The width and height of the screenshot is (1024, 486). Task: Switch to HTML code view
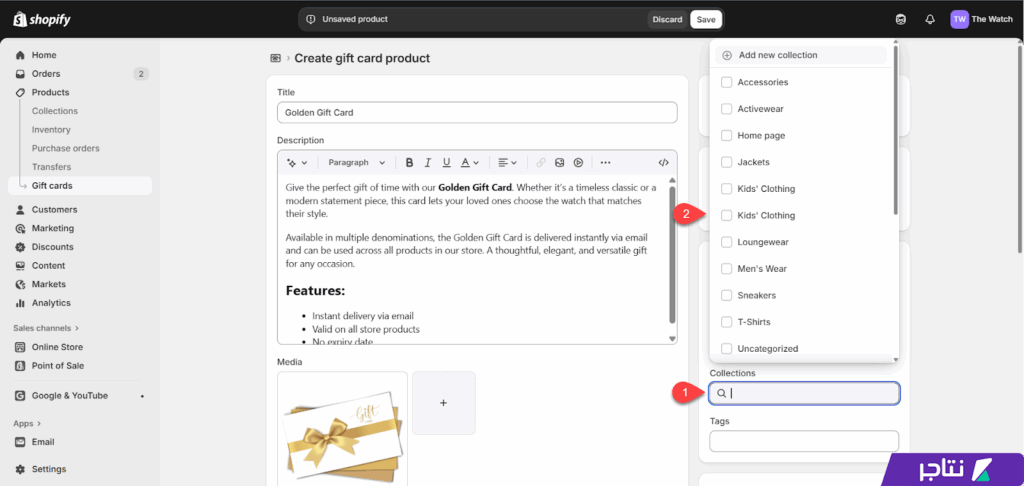pyautogui.click(x=664, y=163)
